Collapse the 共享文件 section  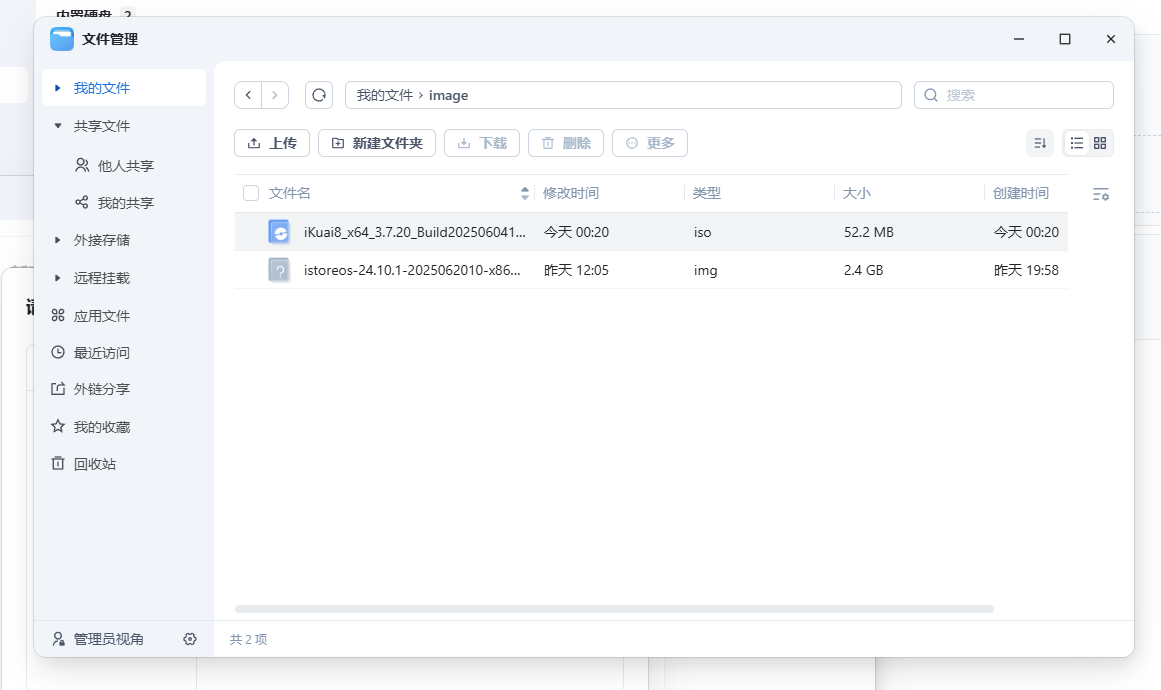pyautogui.click(x=58, y=126)
